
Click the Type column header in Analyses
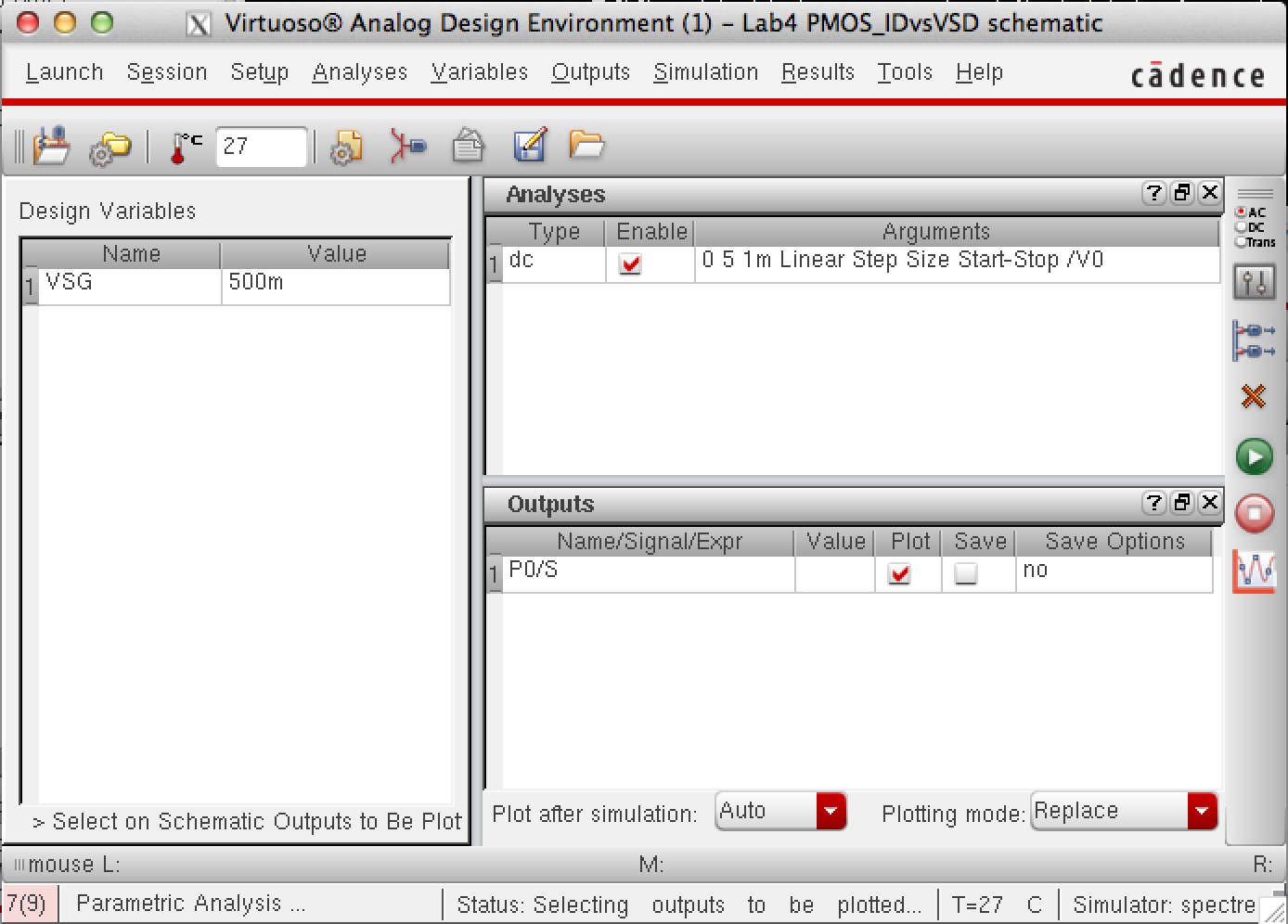tap(554, 232)
